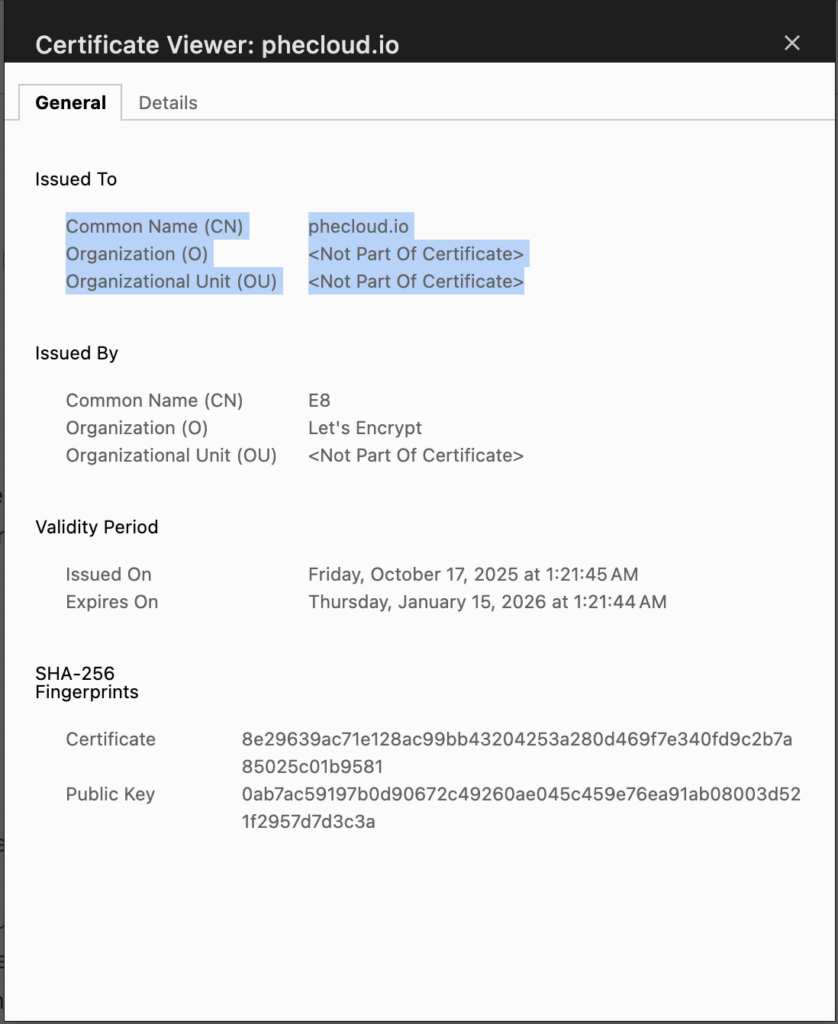
Task: Click the Issued On date value
Action: click(473, 575)
